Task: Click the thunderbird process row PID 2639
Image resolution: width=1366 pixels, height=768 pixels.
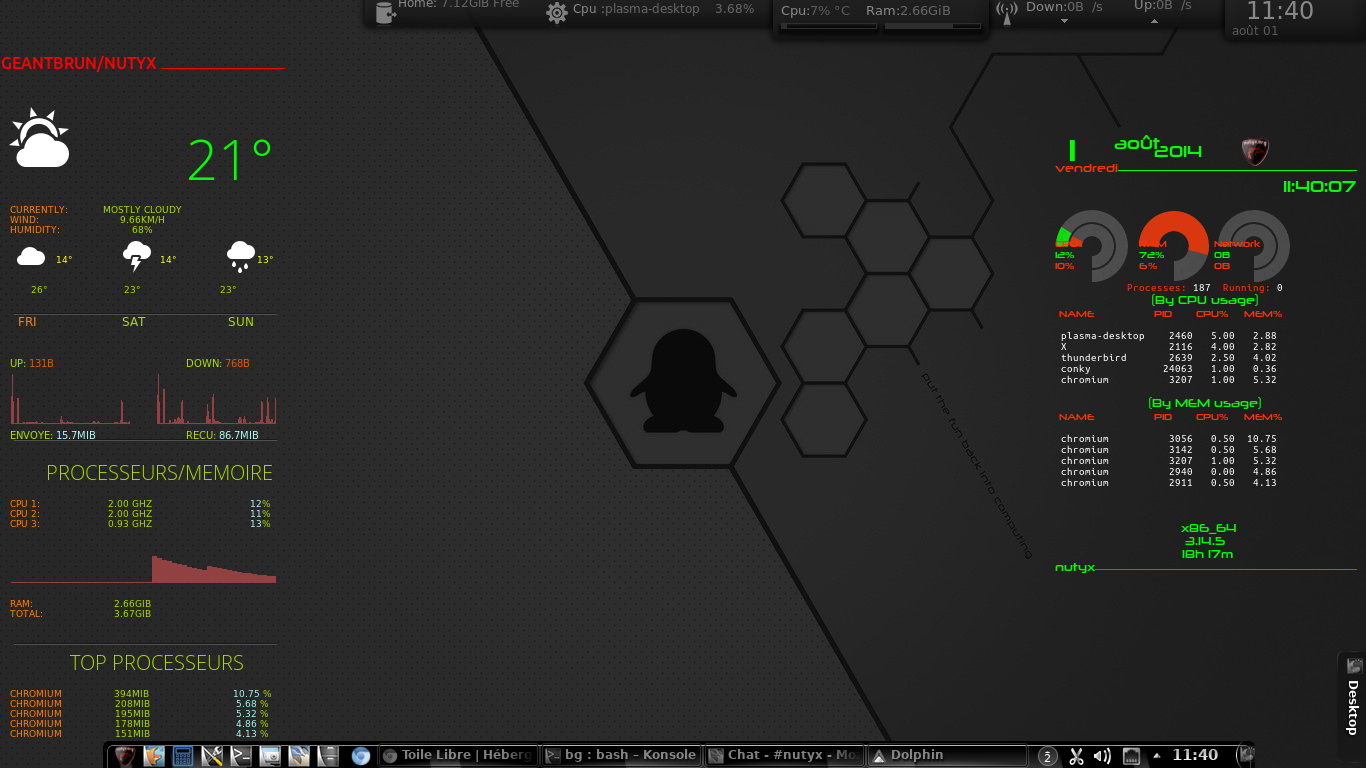Action: 1168,358
